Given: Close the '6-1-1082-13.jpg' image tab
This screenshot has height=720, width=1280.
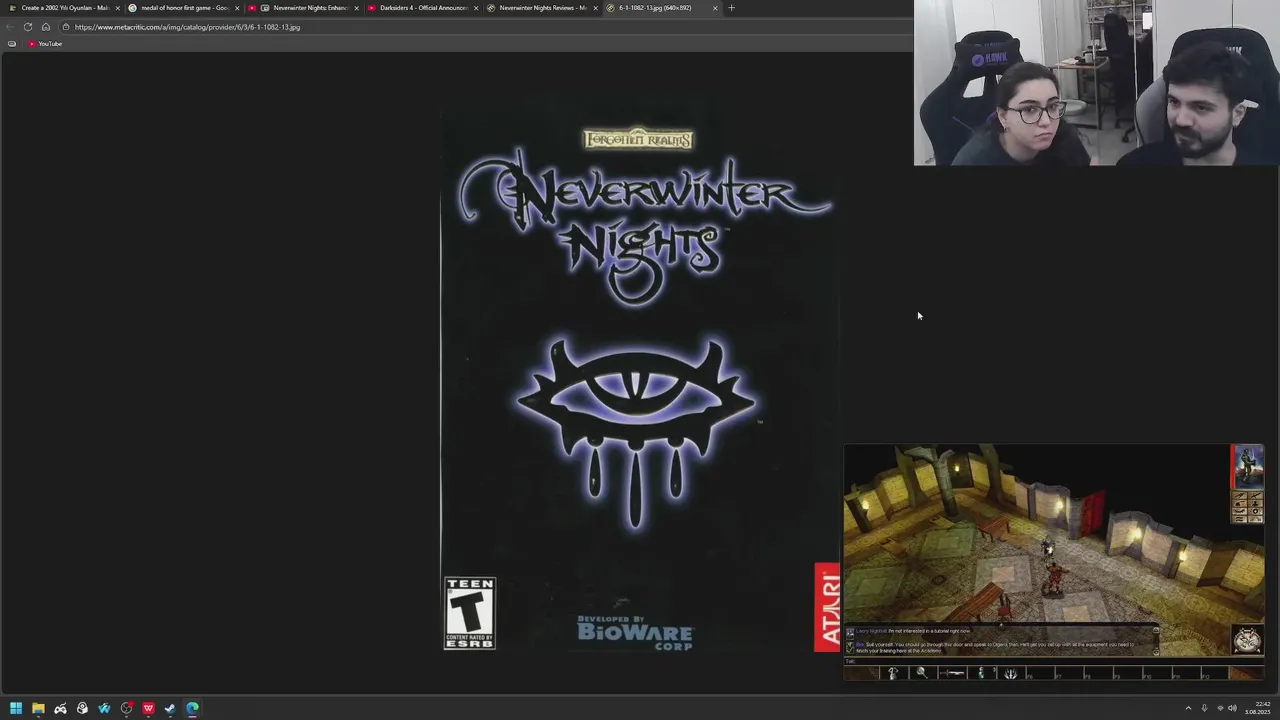Looking at the screenshot, I should [715, 8].
